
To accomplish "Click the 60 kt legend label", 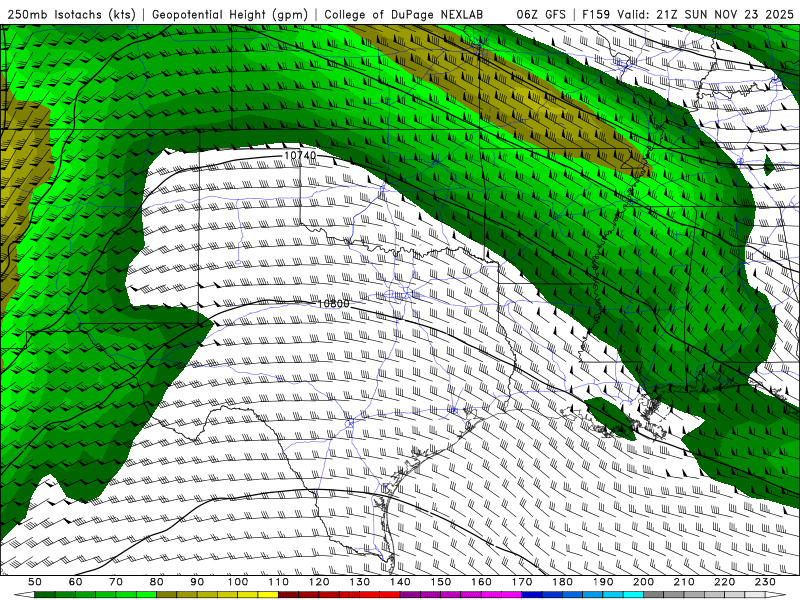I will tap(76, 582).
